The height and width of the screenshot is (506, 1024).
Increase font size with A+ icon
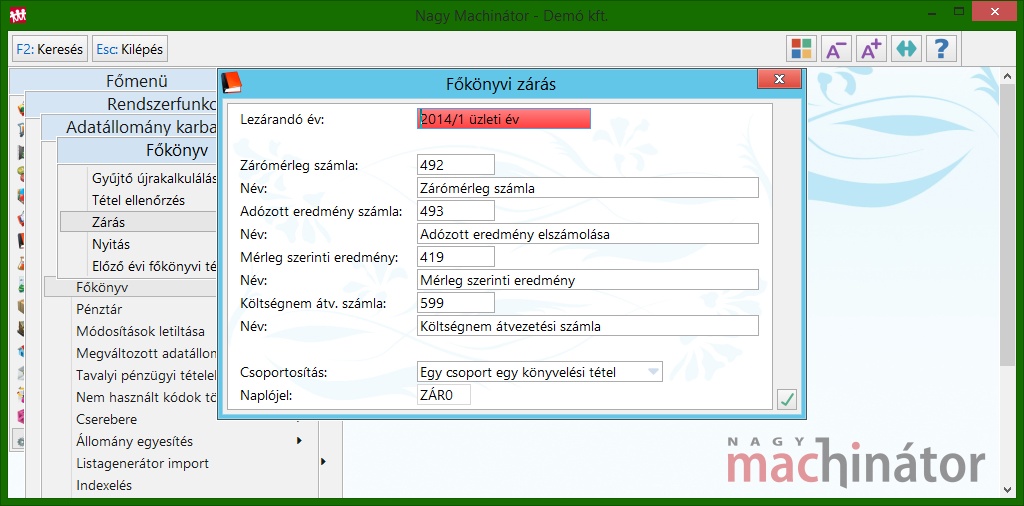tap(871, 49)
